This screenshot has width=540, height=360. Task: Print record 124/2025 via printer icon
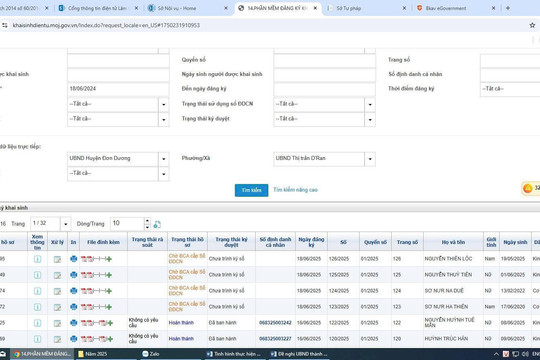point(73,291)
